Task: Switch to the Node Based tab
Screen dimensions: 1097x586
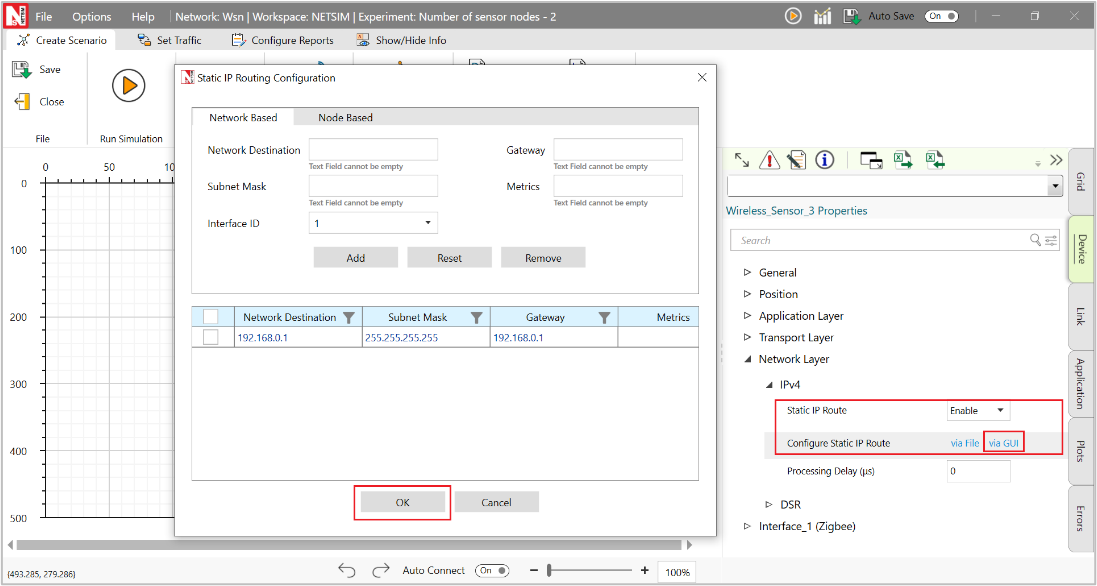Action: (x=345, y=118)
